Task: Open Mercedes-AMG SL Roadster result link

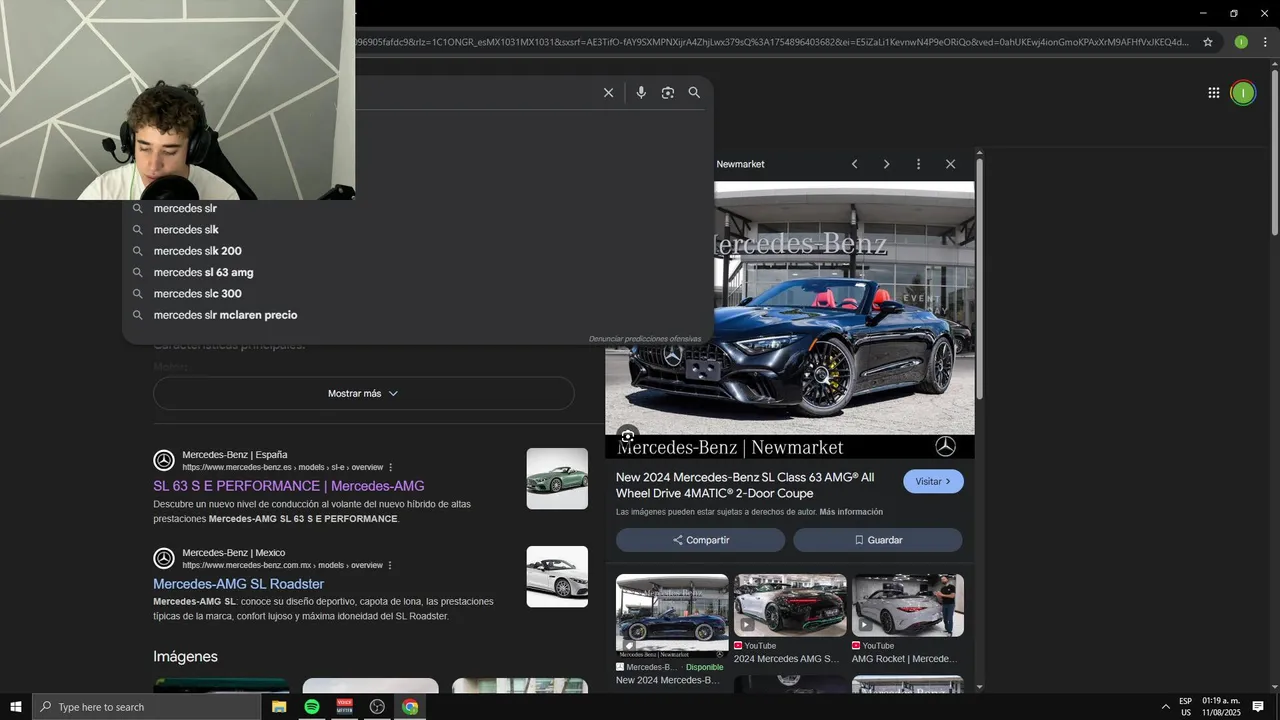Action: (x=239, y=584)
